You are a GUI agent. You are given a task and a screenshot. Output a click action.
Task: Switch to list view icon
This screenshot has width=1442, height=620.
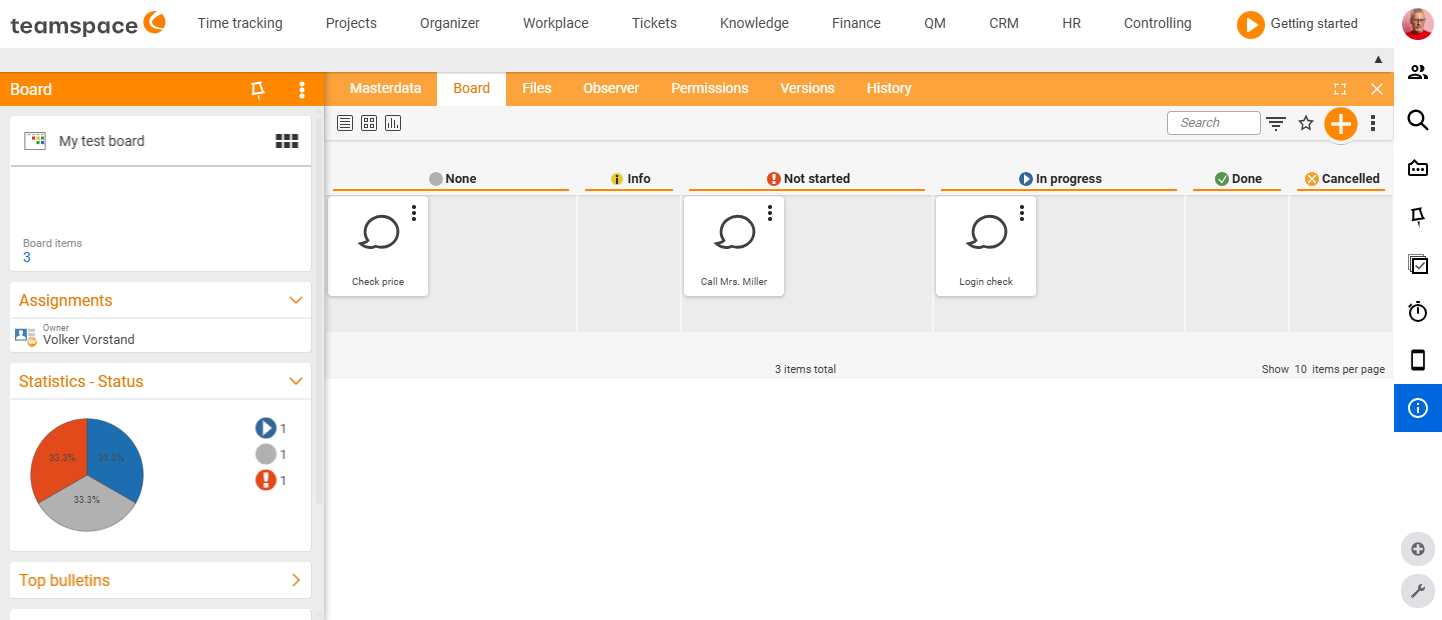[345, 123]
